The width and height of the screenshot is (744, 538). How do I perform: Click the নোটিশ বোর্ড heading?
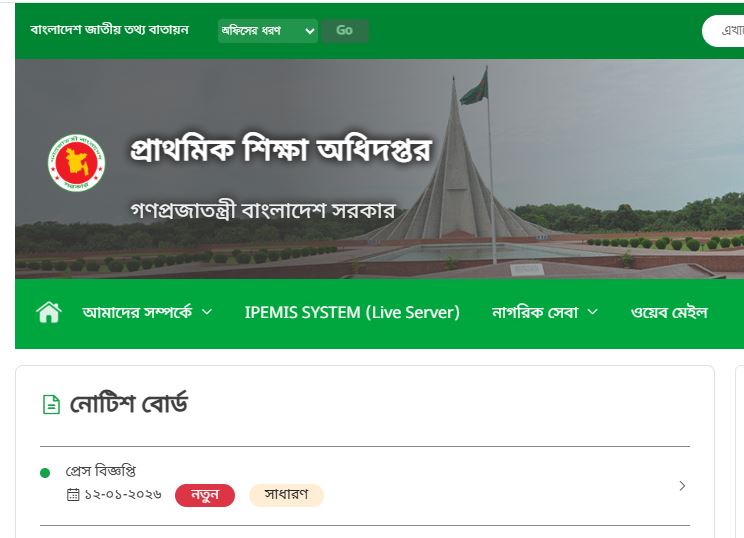point(128,405)
